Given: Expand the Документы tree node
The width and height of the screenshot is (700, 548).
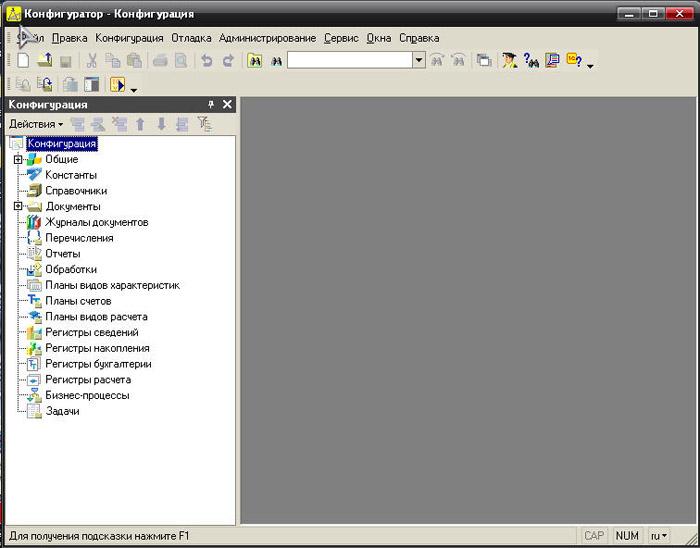Looking at the screenshot, I should [18, 206].
